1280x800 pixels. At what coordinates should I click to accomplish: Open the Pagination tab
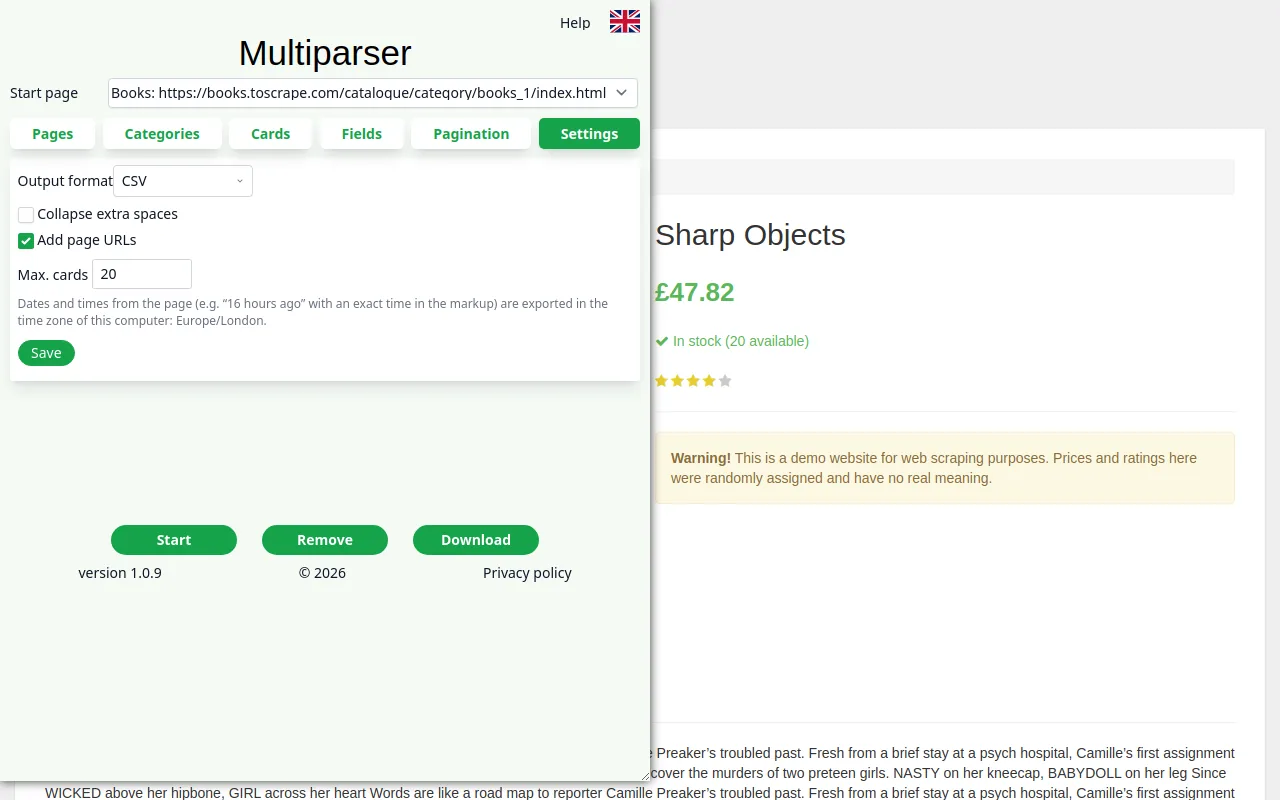pos(471,134)
